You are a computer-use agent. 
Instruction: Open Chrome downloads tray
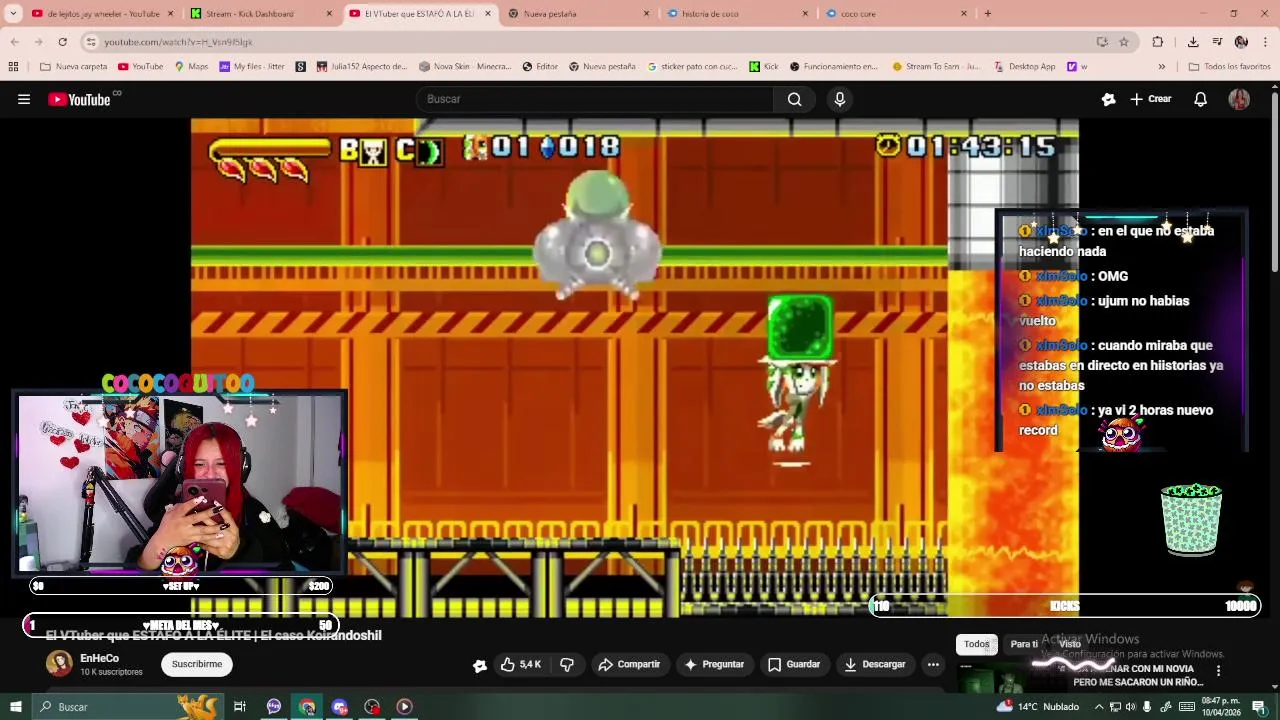click(1193, 42)
